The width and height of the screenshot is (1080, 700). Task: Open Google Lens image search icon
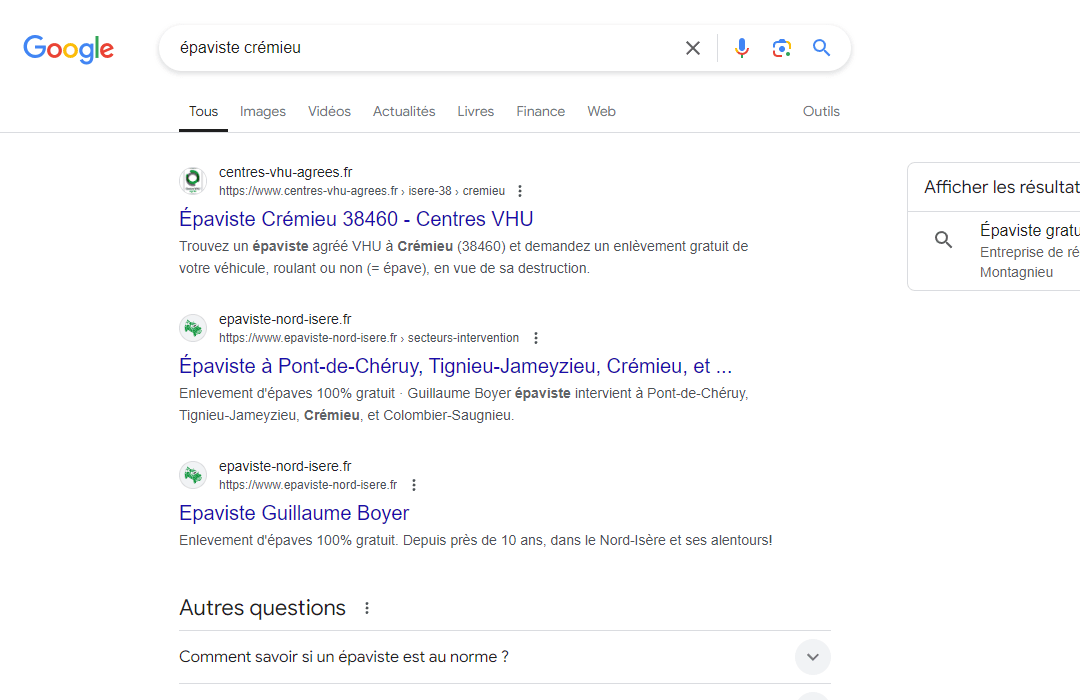[781, 48]
